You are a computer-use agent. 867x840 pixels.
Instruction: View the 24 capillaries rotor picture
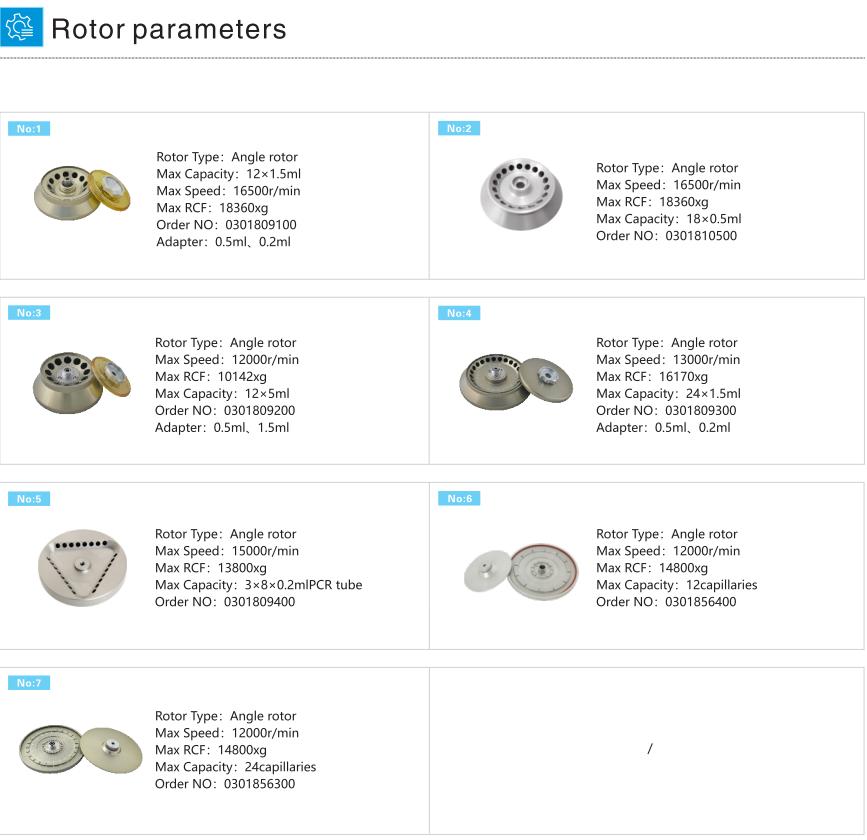pyautogui.click(x=81, y=749)
